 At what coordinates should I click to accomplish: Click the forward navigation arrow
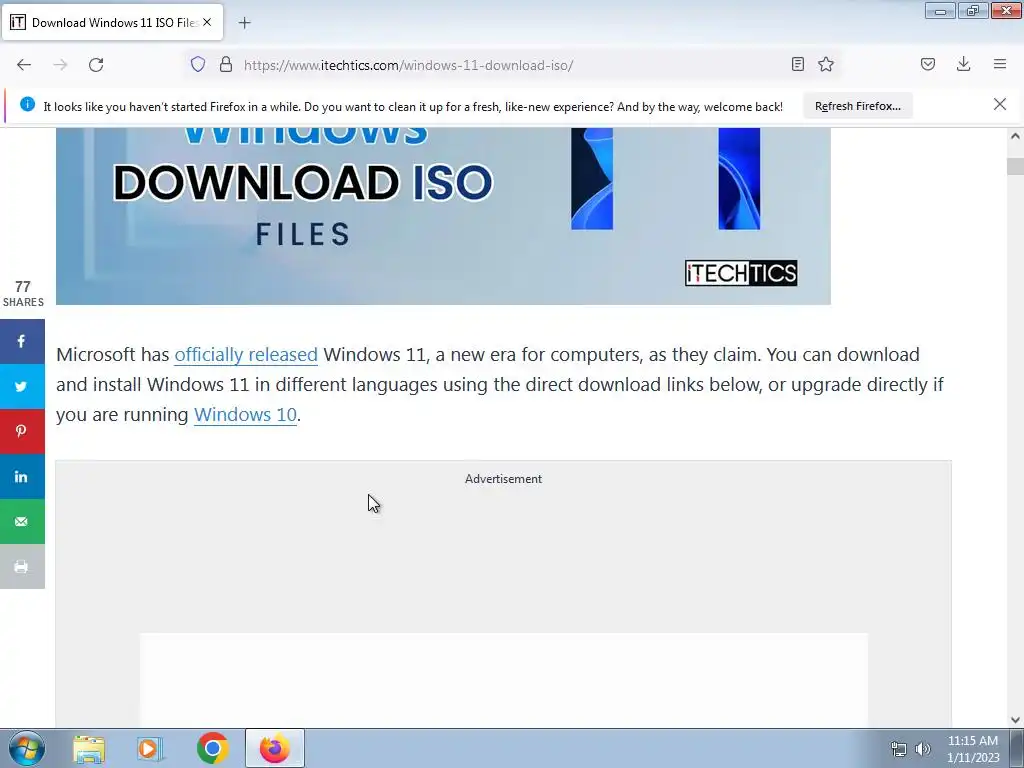click(60, 65)
